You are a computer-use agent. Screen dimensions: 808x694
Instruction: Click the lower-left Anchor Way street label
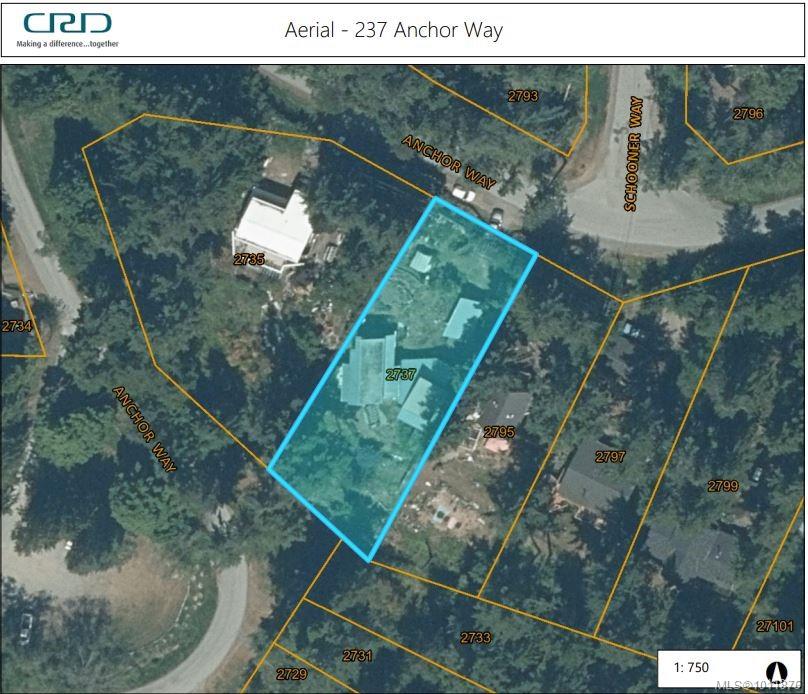pos(144,429)
